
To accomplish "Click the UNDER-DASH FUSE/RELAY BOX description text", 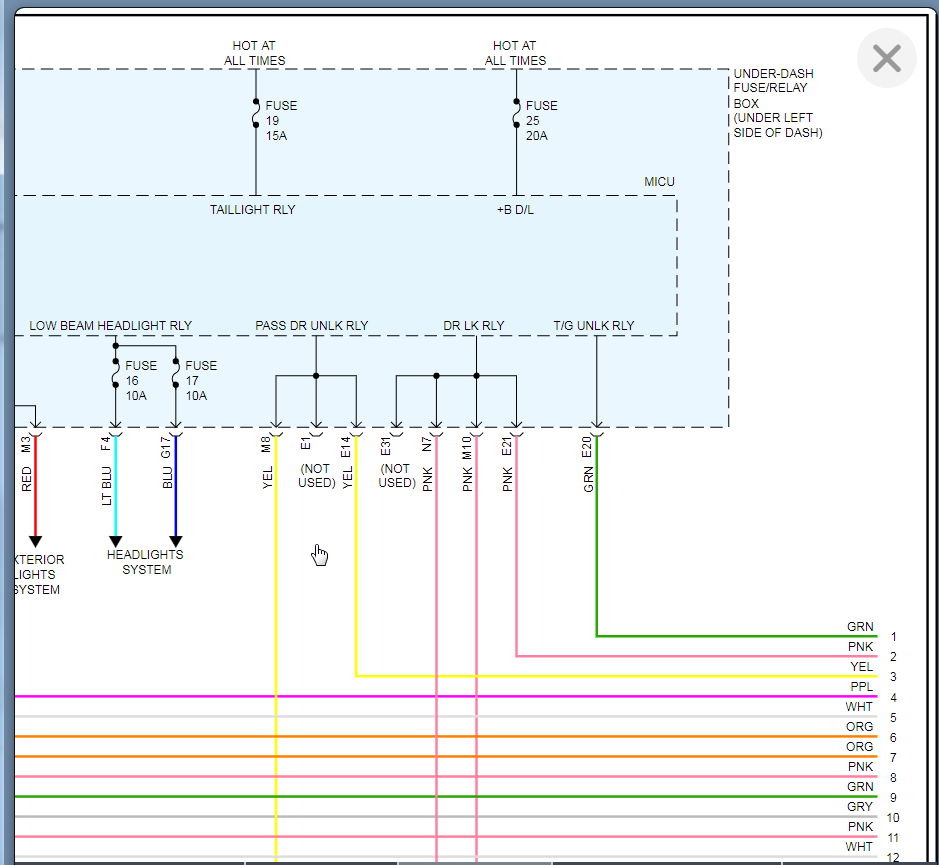I will [778, 103].
